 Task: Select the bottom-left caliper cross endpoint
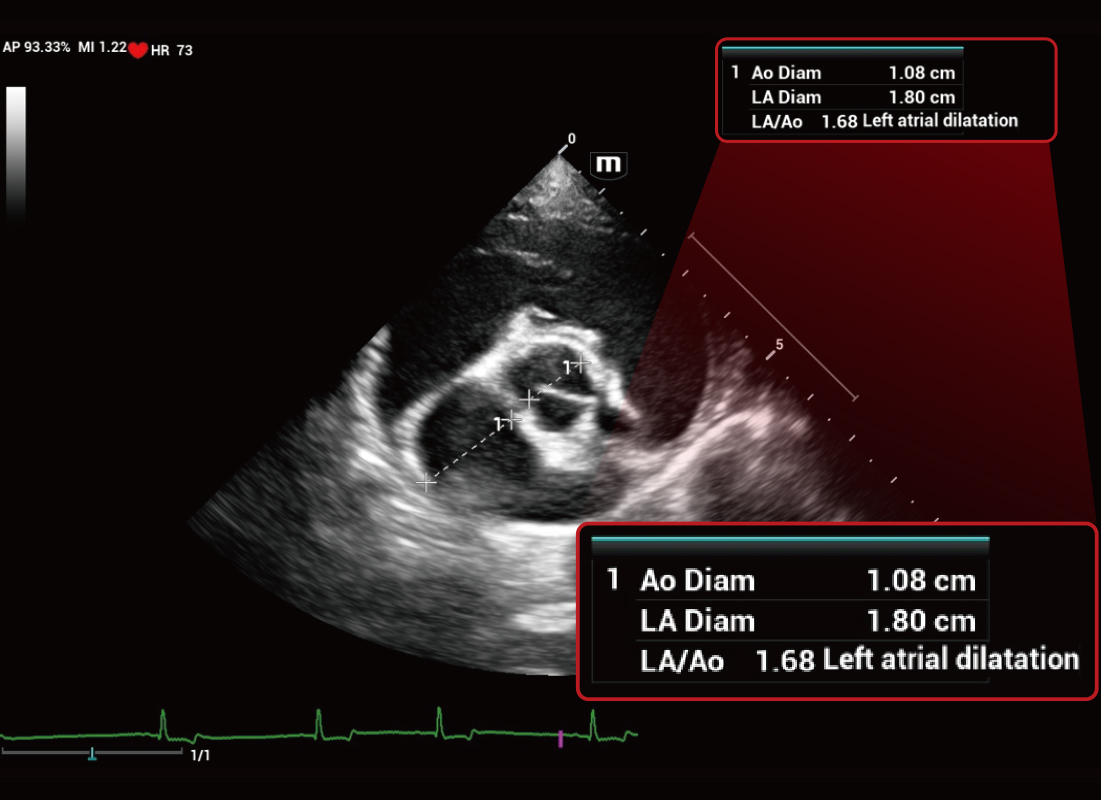(427, 483)
